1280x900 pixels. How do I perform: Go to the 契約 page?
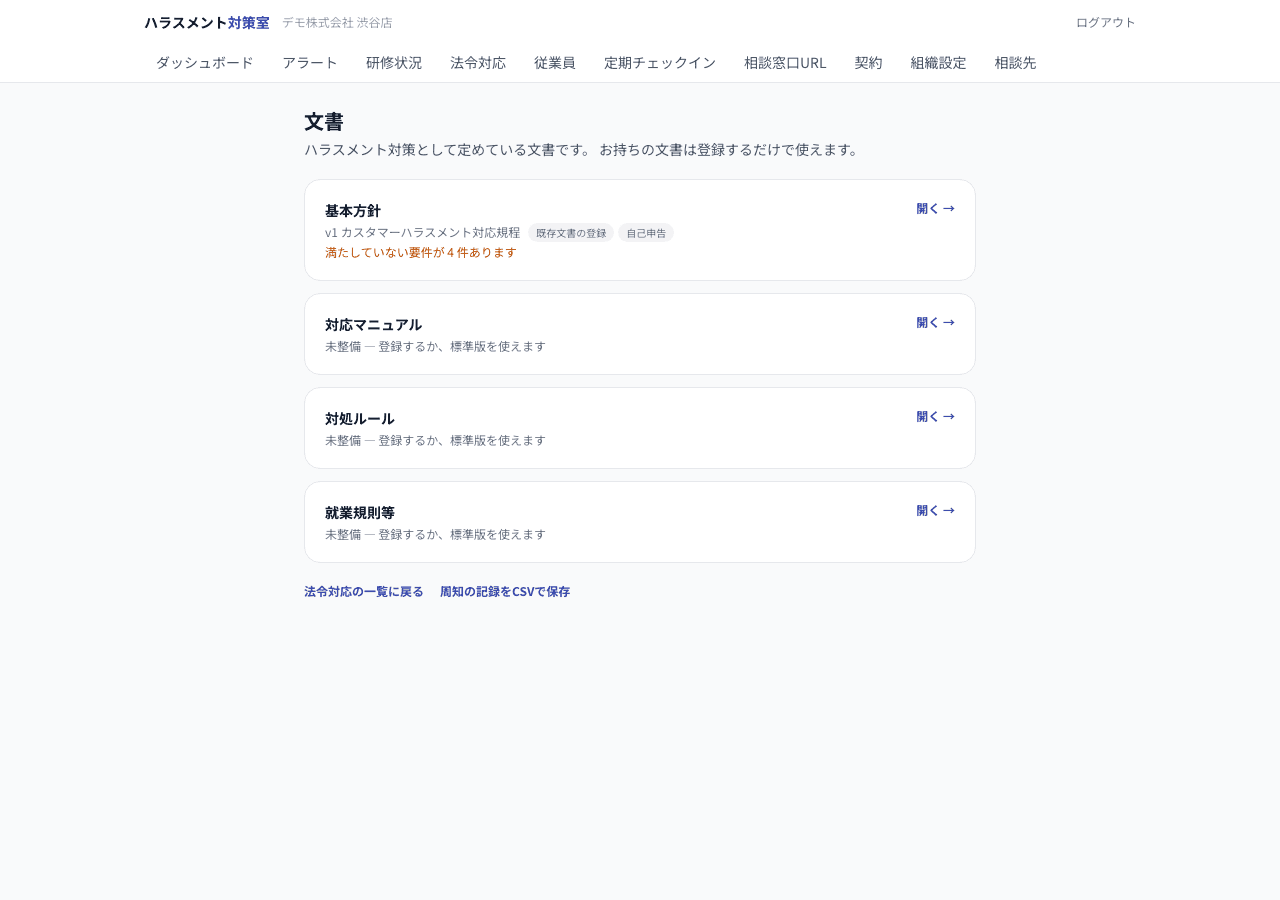pos(869,62)
